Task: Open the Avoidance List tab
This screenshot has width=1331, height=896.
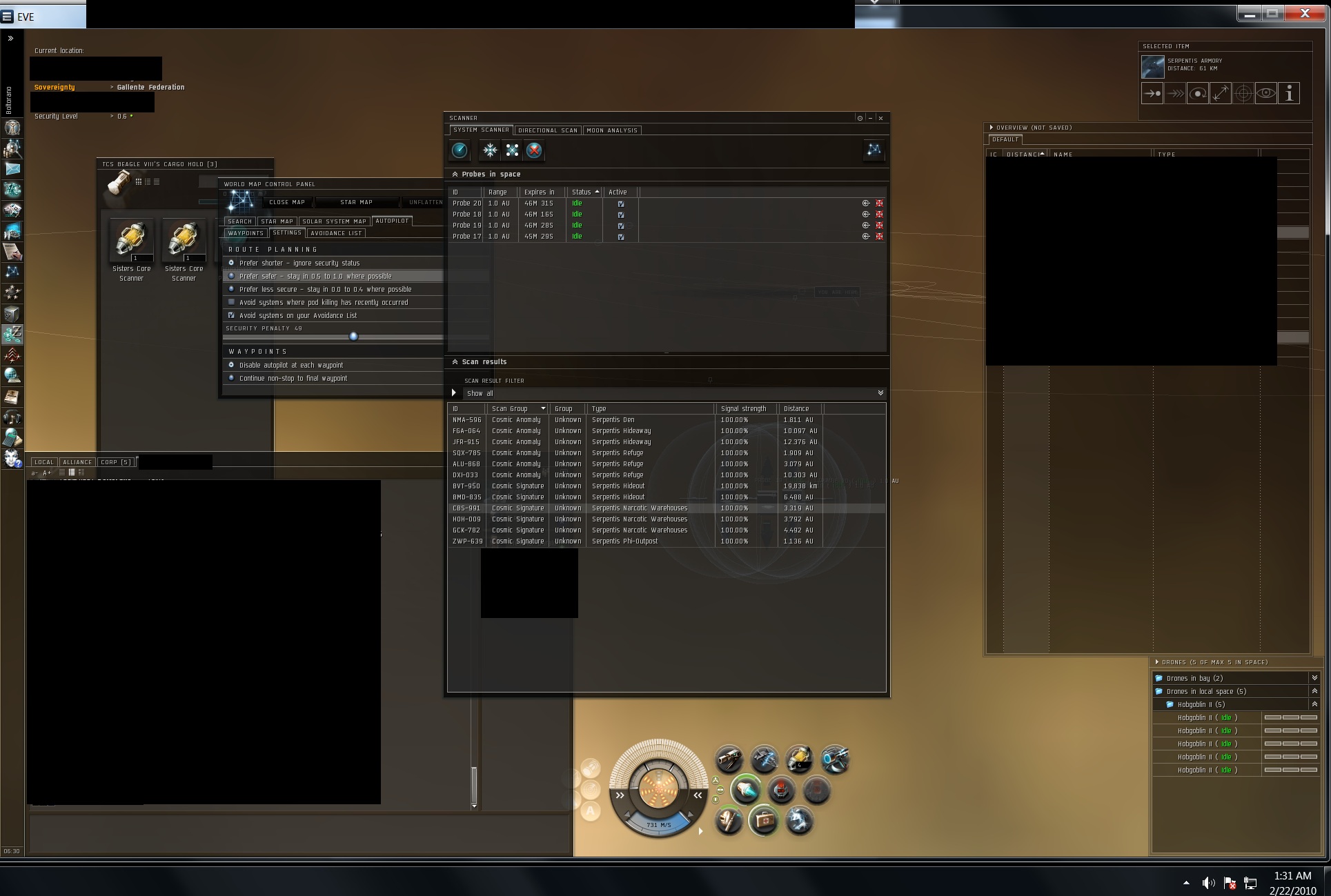Action: point(336,233)
